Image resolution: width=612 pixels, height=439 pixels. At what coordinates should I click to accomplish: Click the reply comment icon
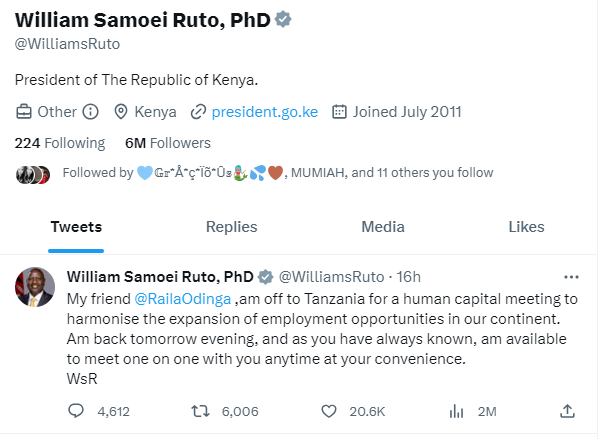(x=76, y=411)
